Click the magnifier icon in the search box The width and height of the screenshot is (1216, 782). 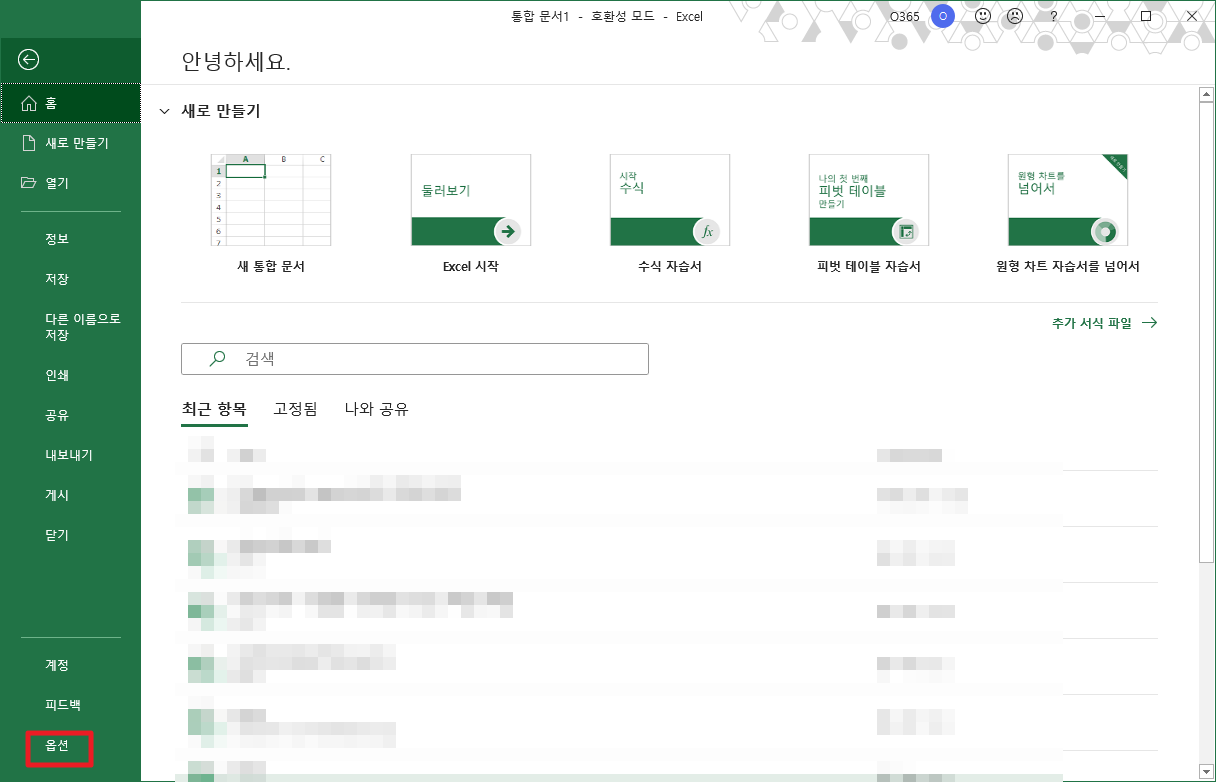216,359
